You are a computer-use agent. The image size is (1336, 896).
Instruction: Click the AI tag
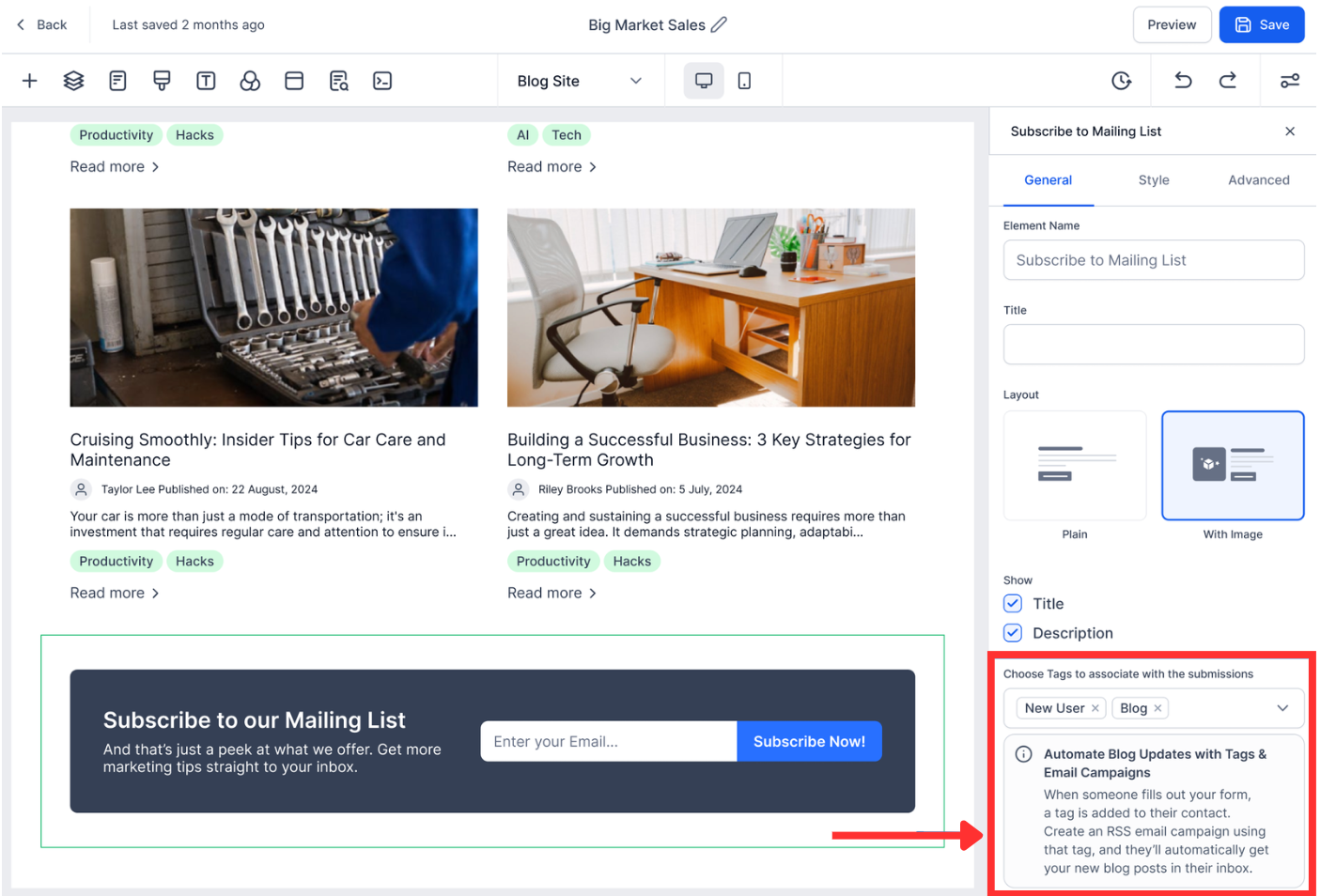click(x=523, y=135)
